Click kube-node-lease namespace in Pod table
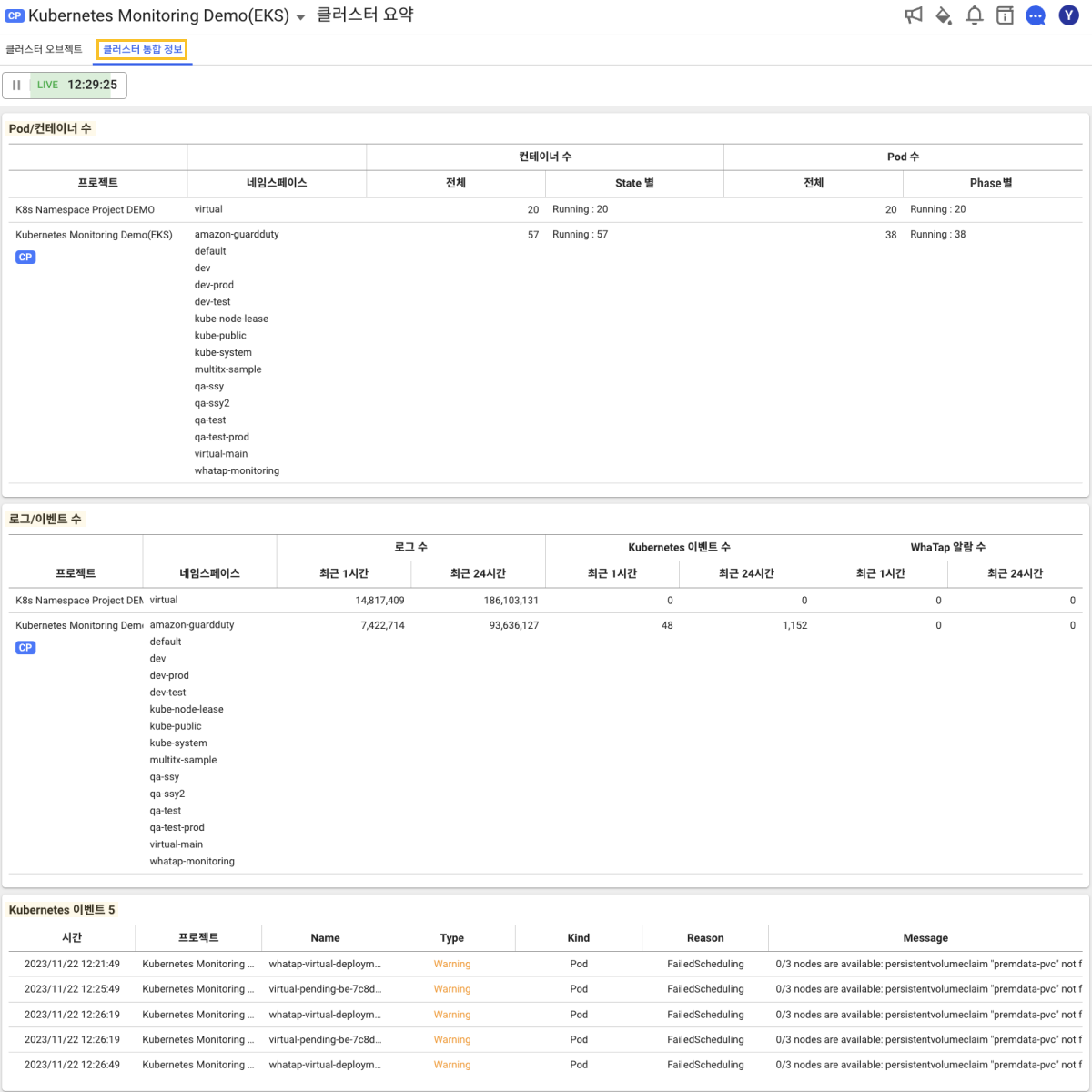Image resolution: width=1092 pixels, height=1092 pixels. [x=231, y=318]
